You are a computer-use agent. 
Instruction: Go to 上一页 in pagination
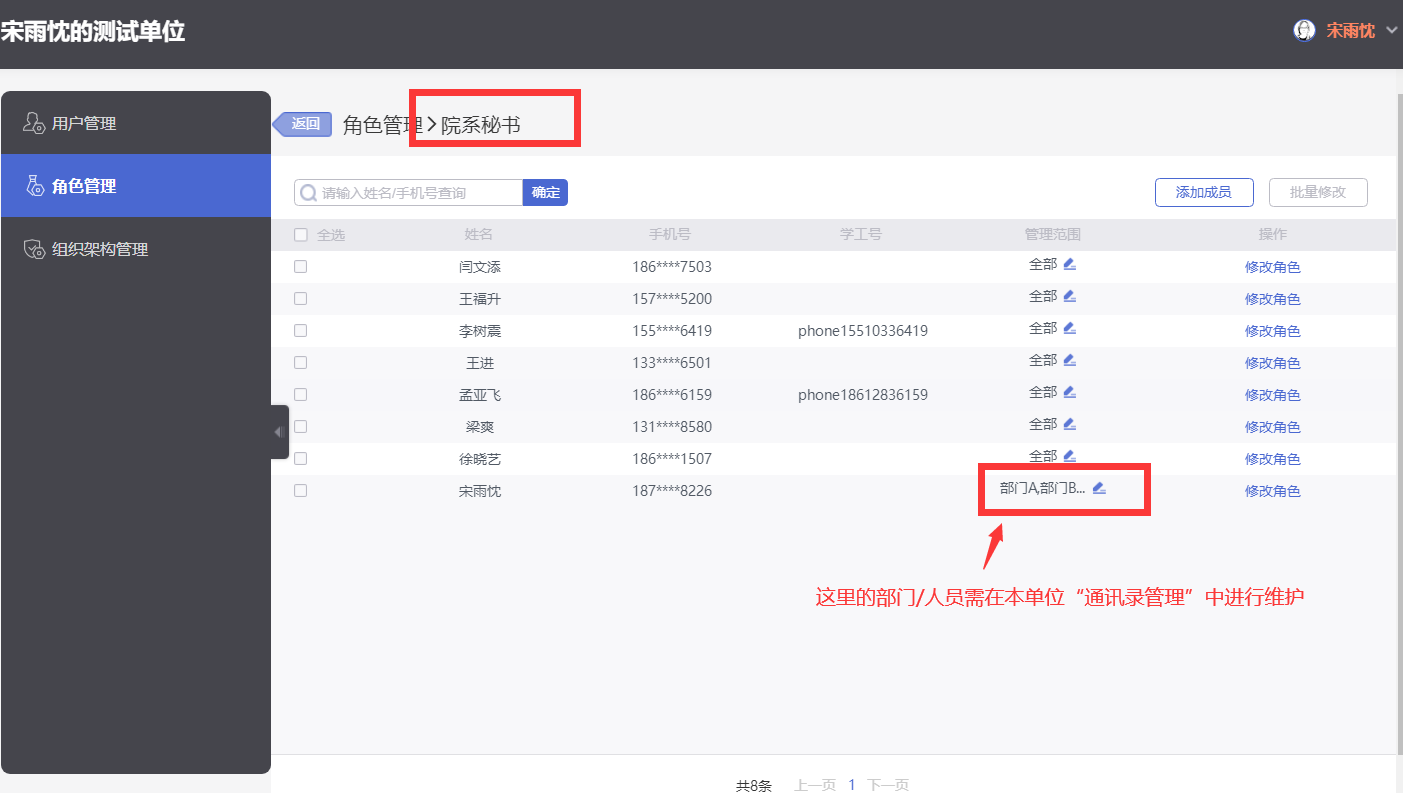point(815,785)
